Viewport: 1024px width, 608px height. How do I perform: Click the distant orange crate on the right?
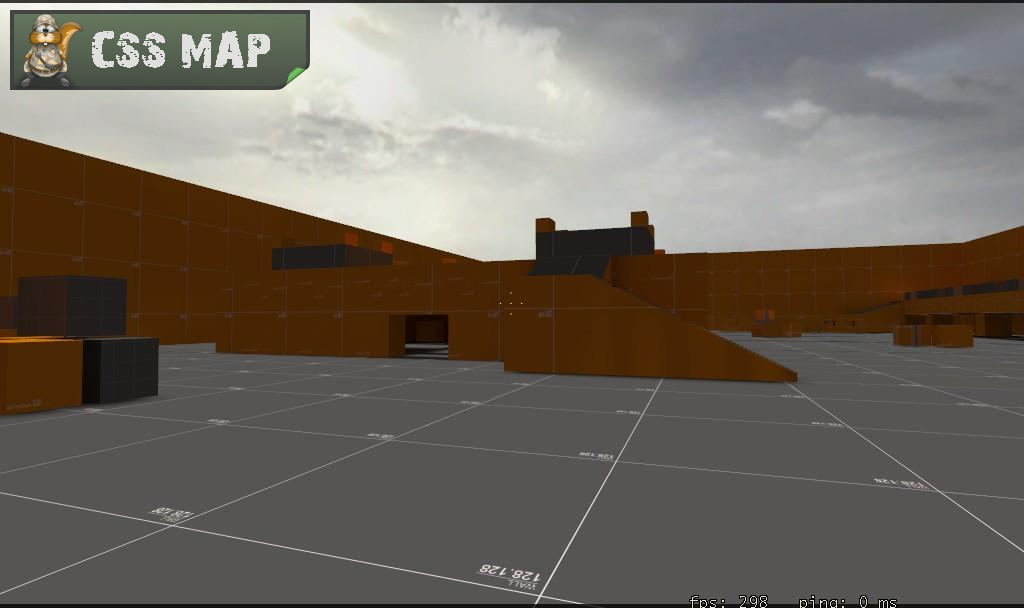coord(932,335)
